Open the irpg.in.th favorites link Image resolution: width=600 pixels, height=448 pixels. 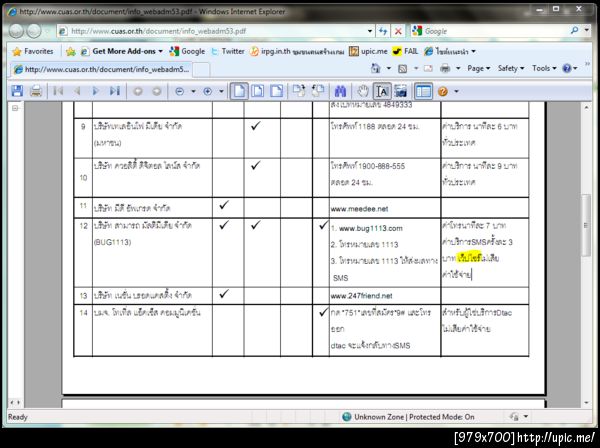(297, 51)
